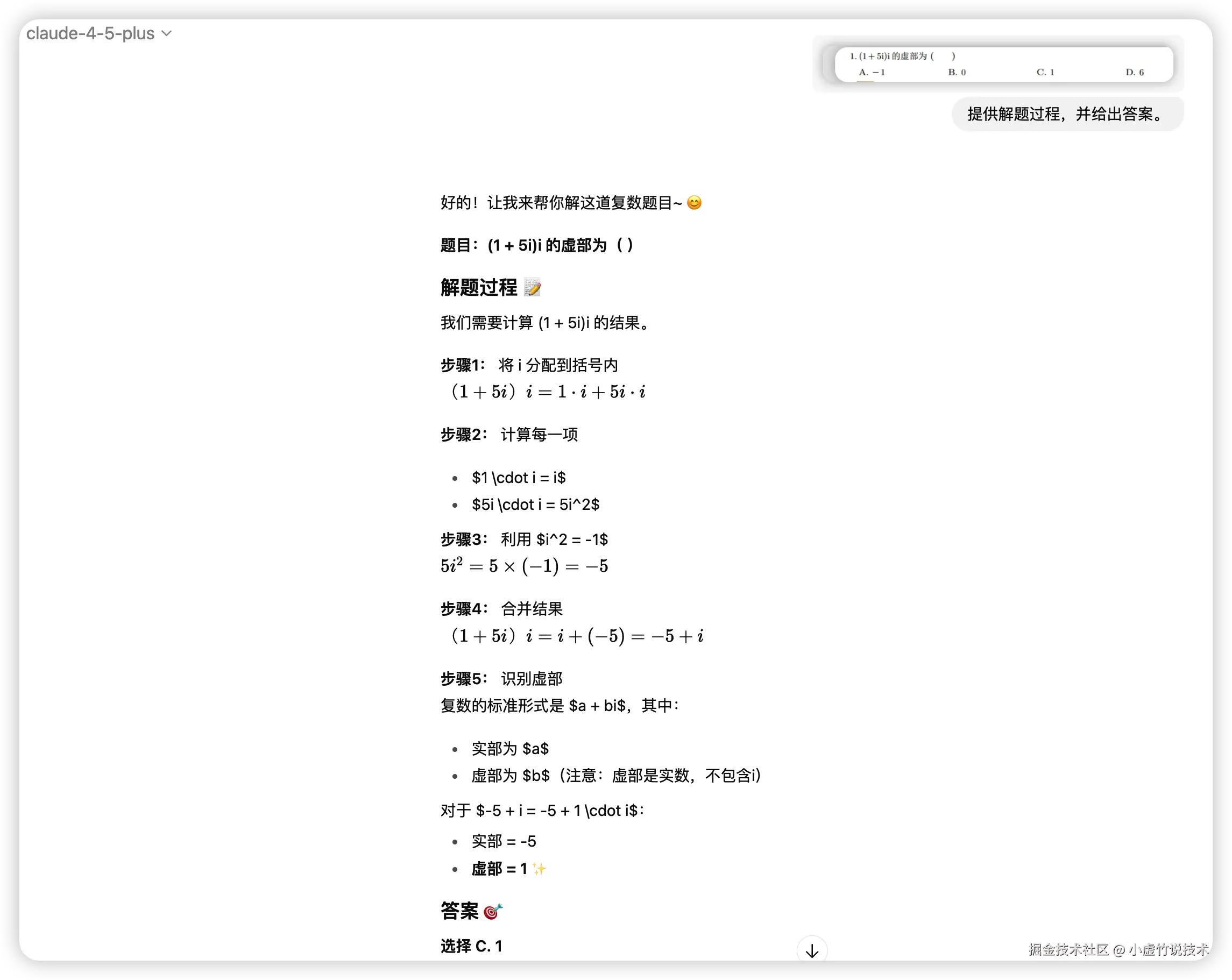Click the bold 题目 line in the reply
This screenshot has width=1232, height=980.
(536, 245)
